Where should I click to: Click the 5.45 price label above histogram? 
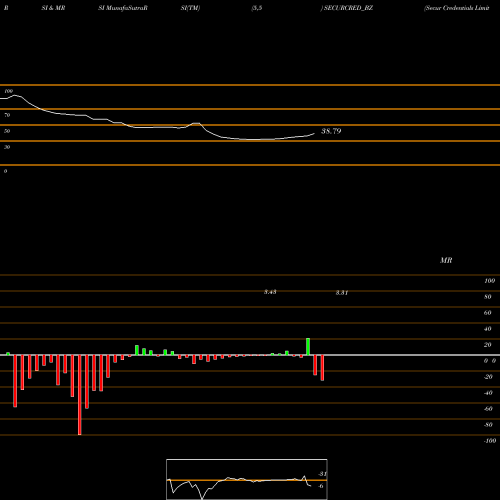pyautogui.click(x=270, y=292)
